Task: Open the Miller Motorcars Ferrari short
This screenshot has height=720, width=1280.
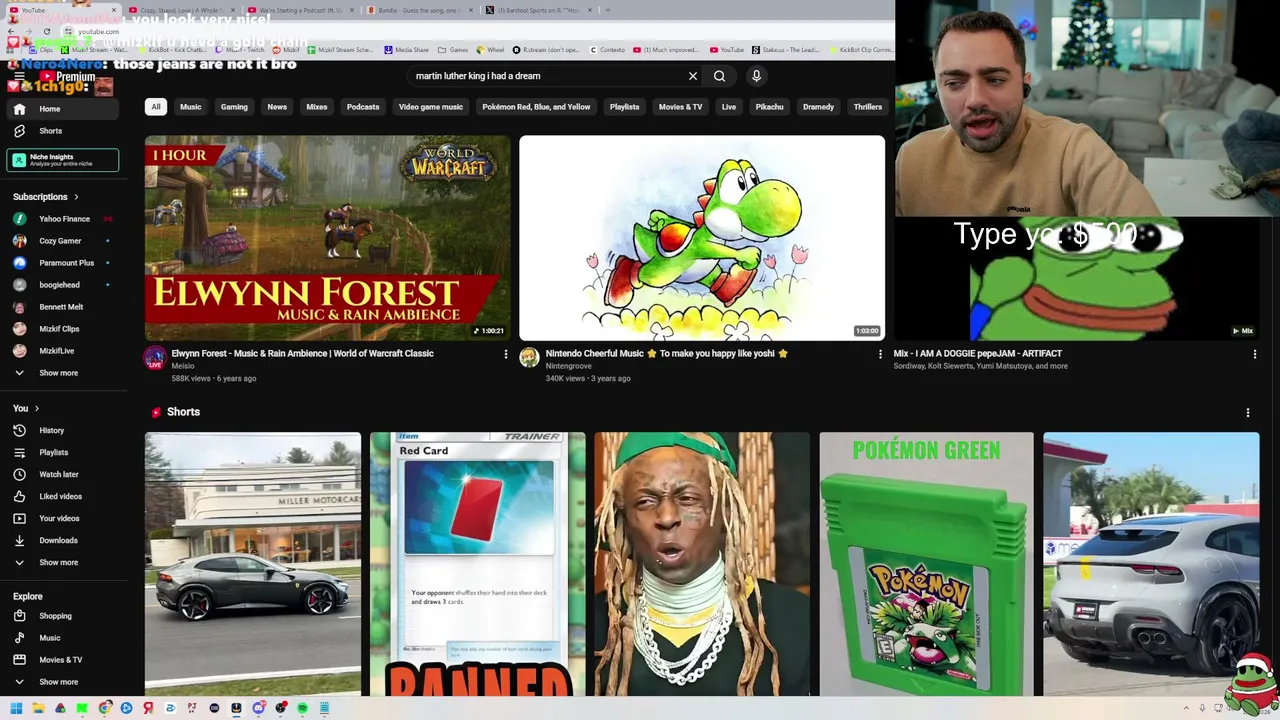Action: point(253,564)
